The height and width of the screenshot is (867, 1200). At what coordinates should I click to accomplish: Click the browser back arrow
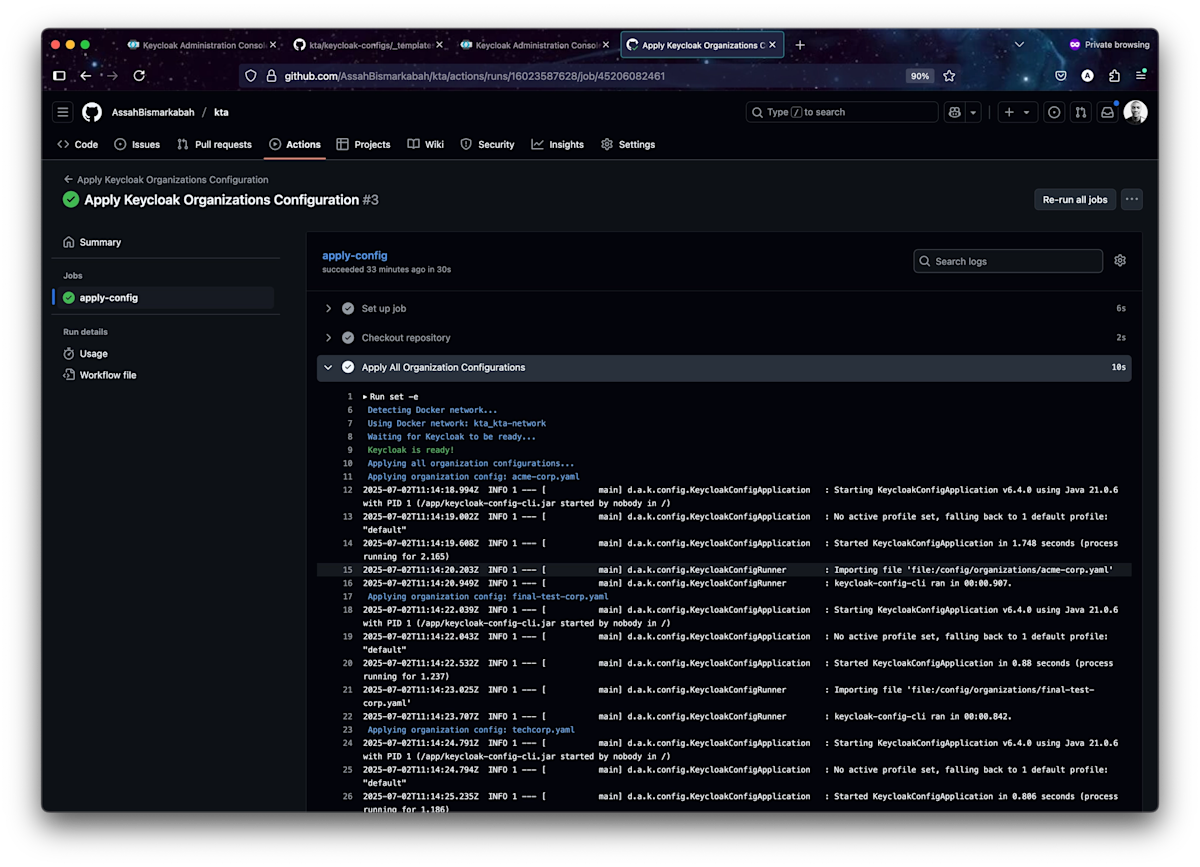click(86, 76)
